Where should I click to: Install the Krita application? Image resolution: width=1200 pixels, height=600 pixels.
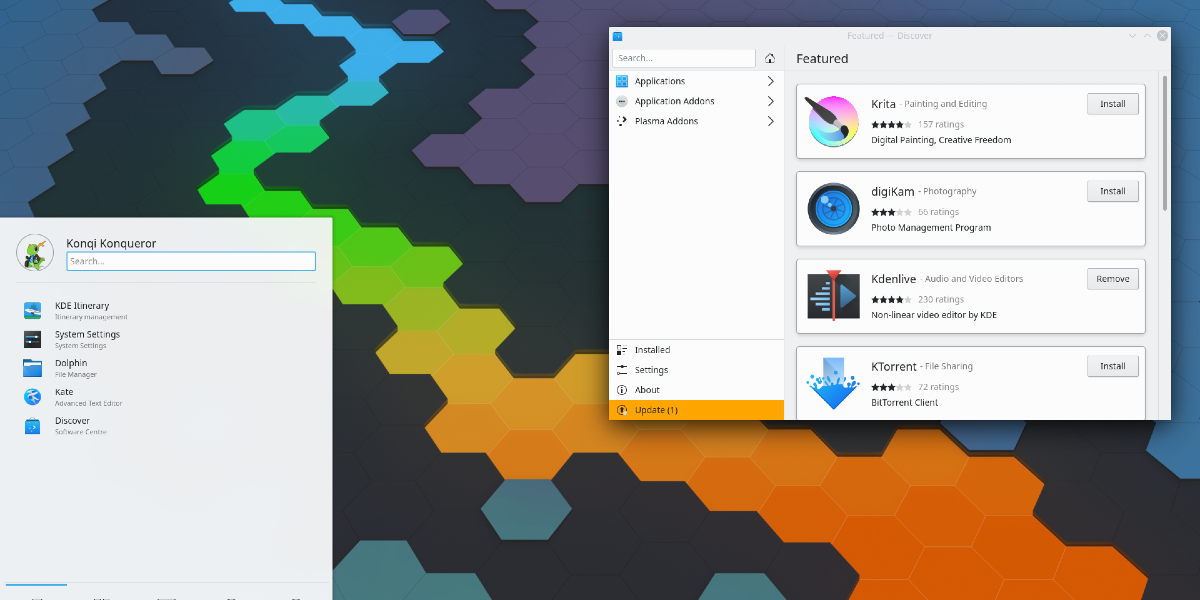(1112, 104)
